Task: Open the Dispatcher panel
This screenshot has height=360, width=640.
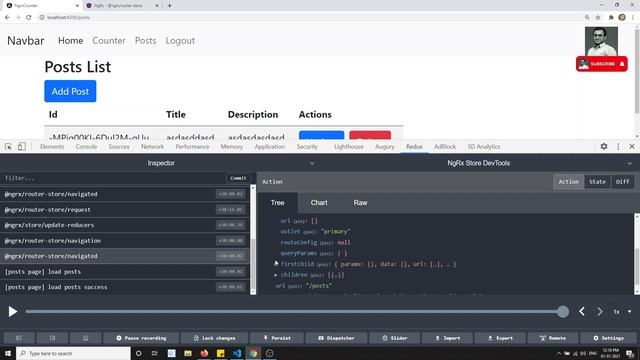Action: tap(337, 338)
